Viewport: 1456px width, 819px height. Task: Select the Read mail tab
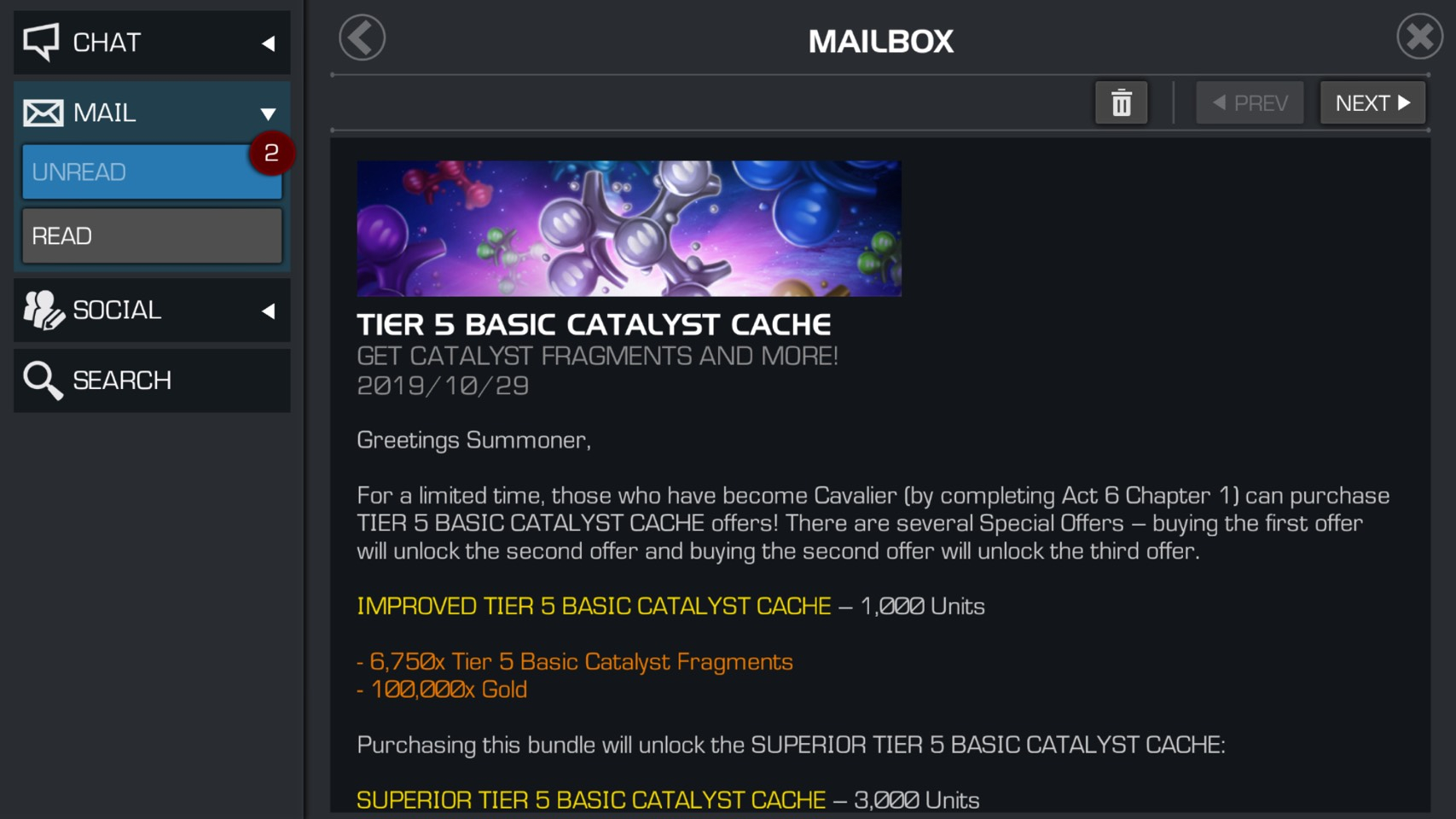point(152,235)
